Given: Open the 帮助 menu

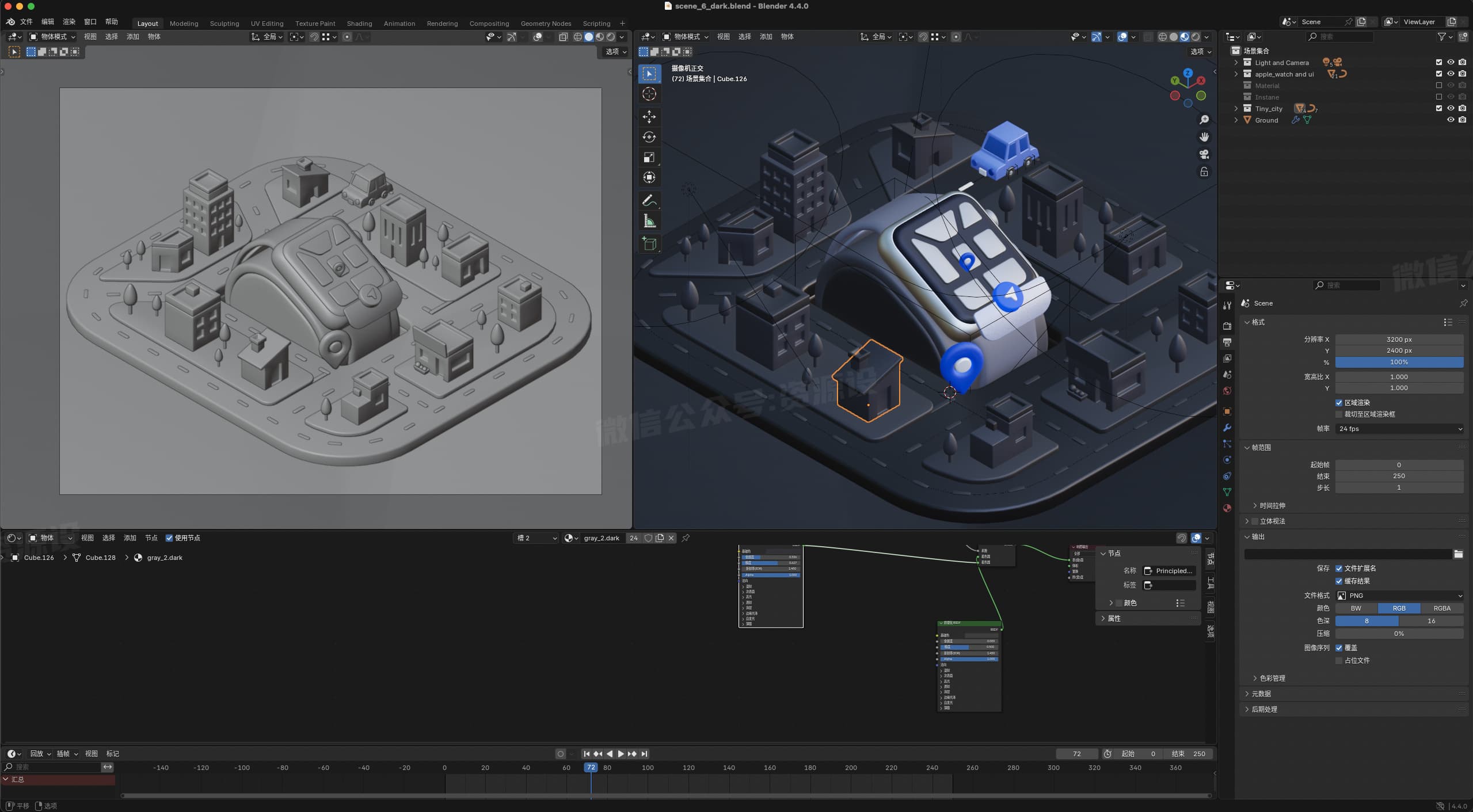Looking at the screenshot, I should (x=112, y=22).
